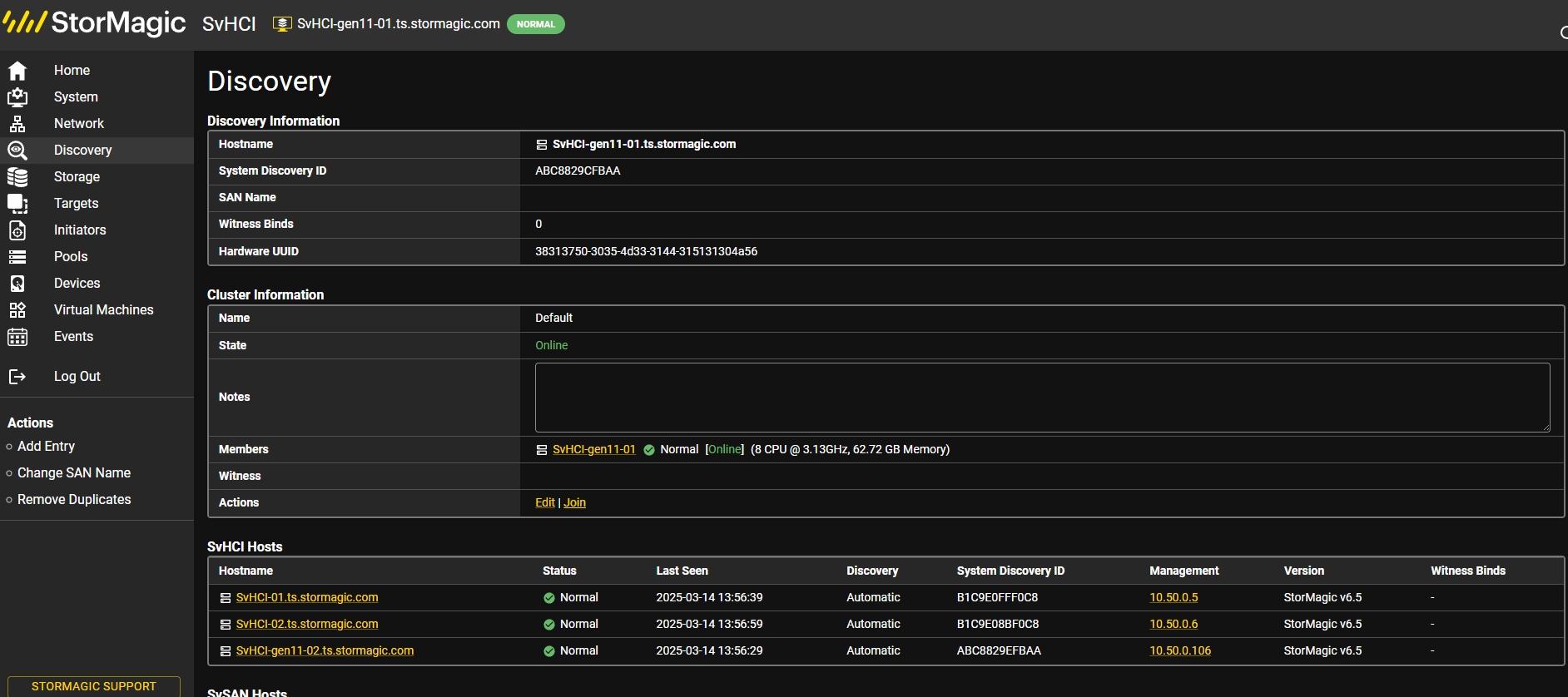
Task: Choose Change SAN Name action
Action: click(74, 473)
